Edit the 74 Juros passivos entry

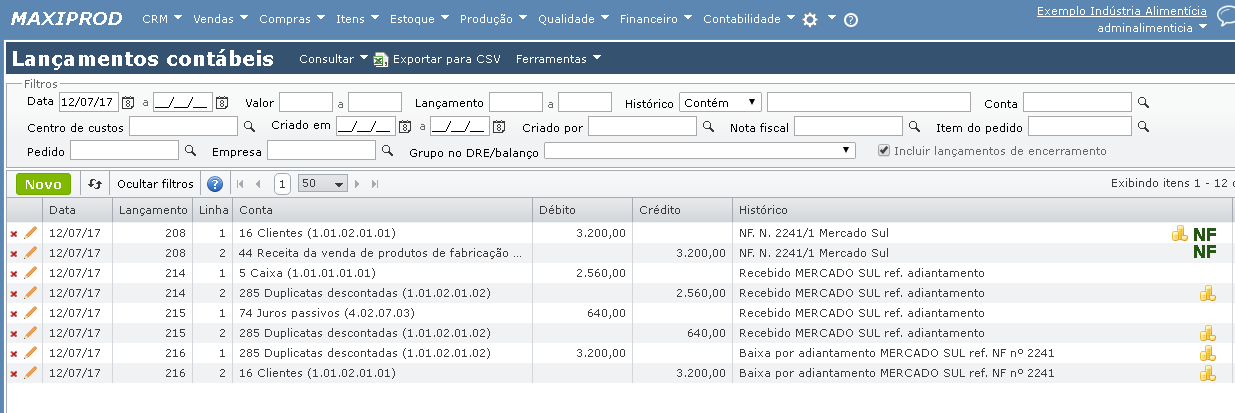31,312
